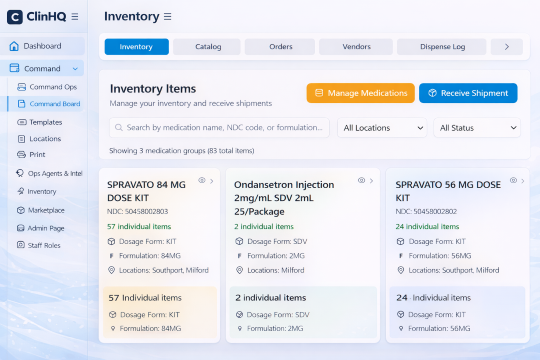Click 'Locations: Milford' on Ondansetron card
This screenshot has height=360, width=540.
pos(276,270)
